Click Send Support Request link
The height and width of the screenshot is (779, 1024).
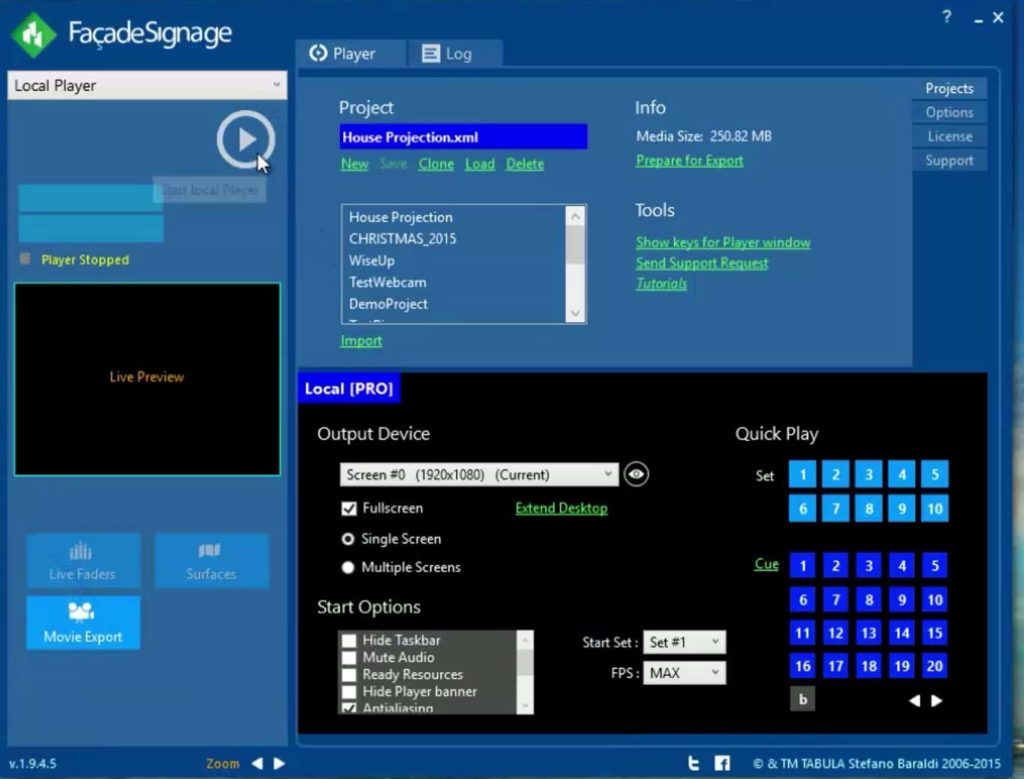point(702,263)
